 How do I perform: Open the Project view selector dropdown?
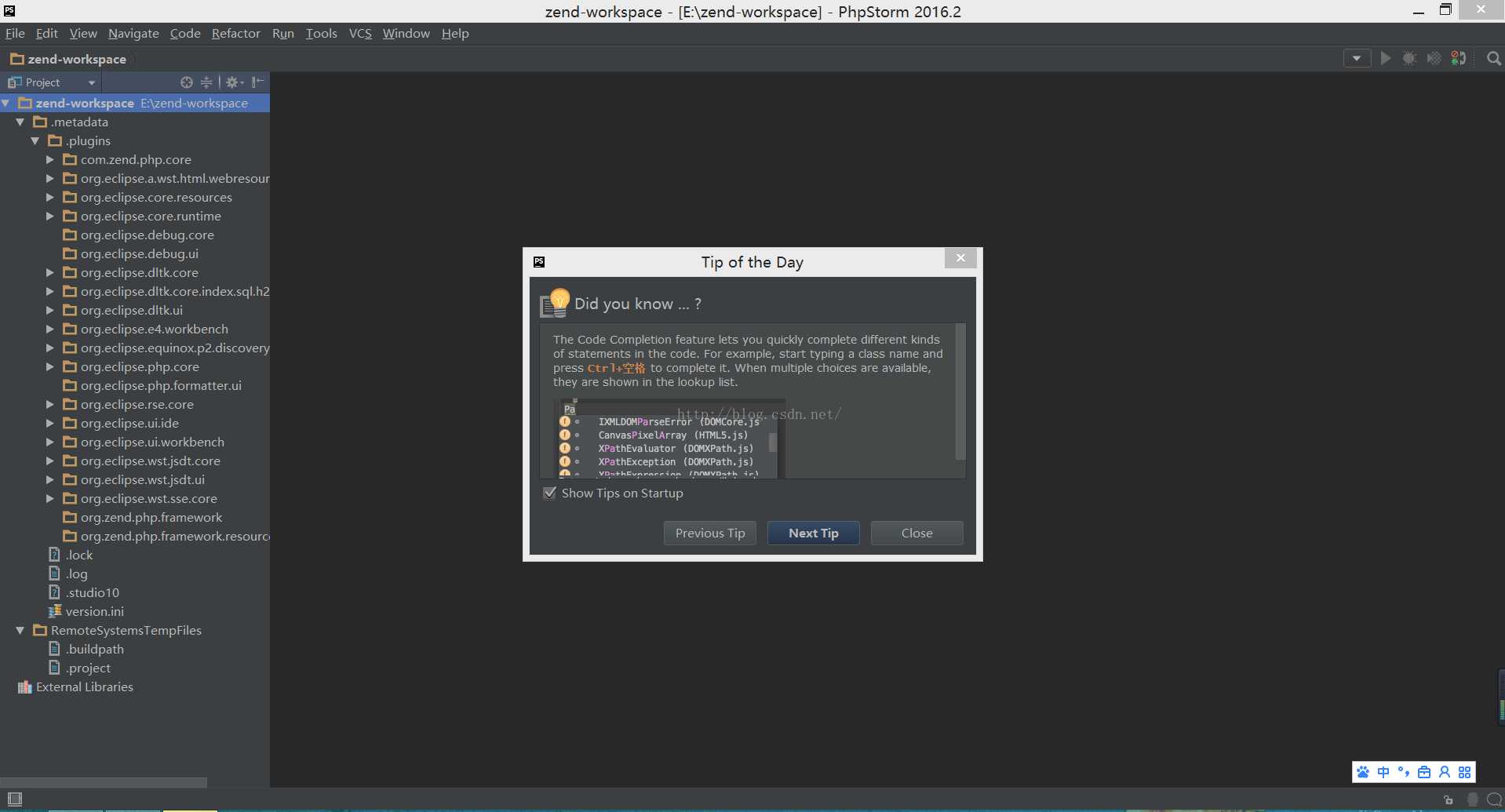tap(51, 82)
